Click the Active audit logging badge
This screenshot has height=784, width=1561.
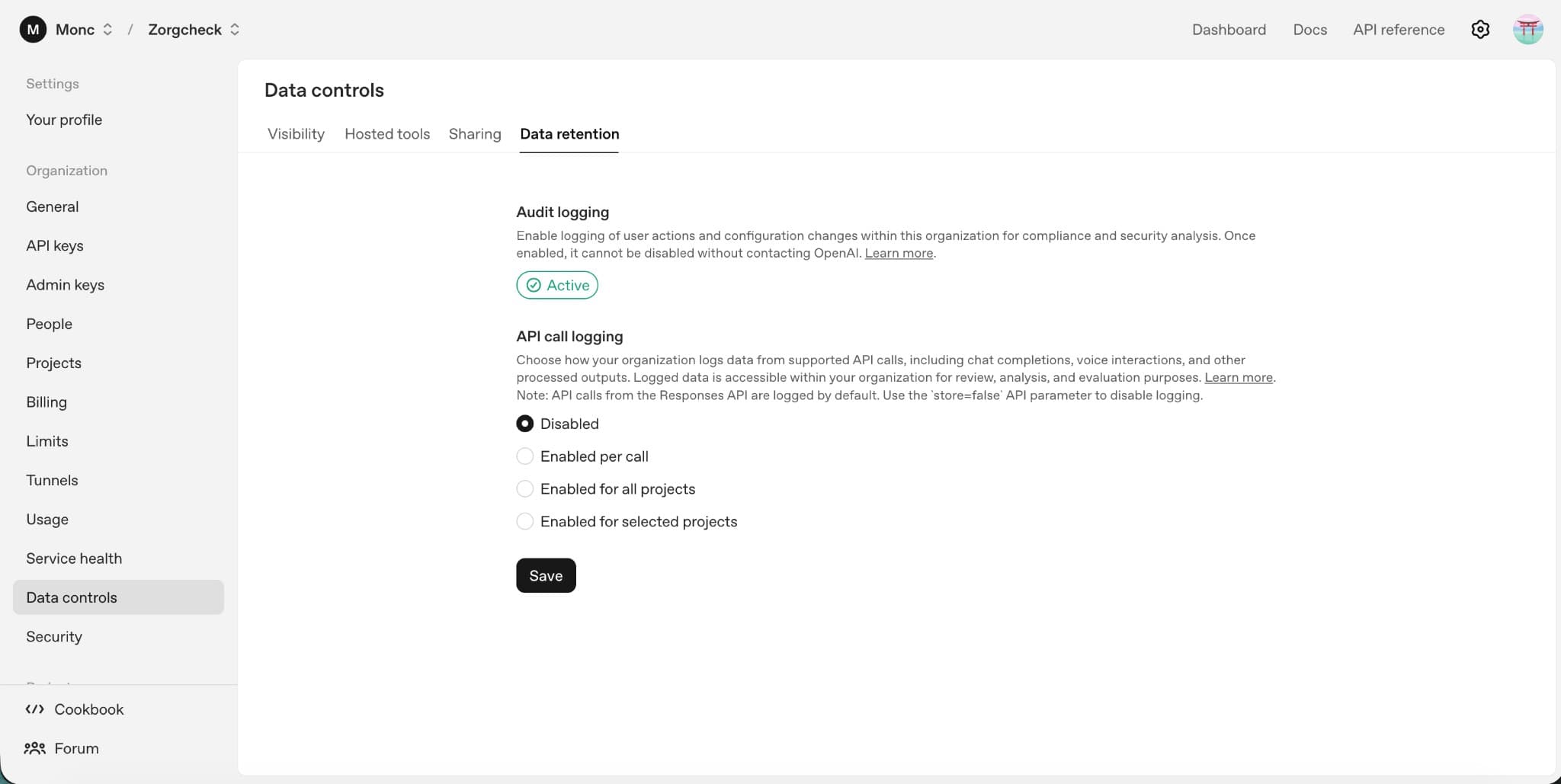click(557, 285)
